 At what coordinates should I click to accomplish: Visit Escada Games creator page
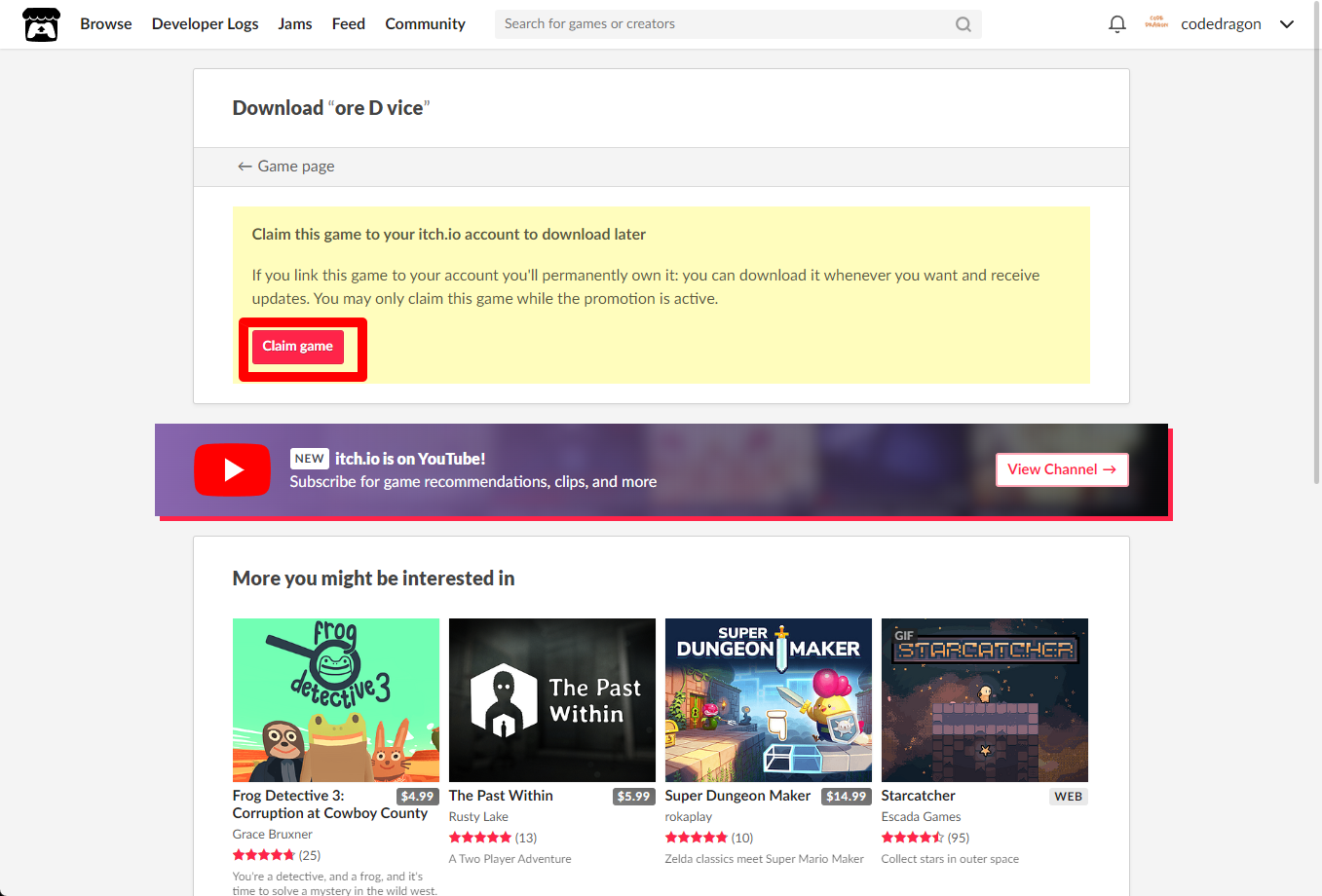click(921, 817)
